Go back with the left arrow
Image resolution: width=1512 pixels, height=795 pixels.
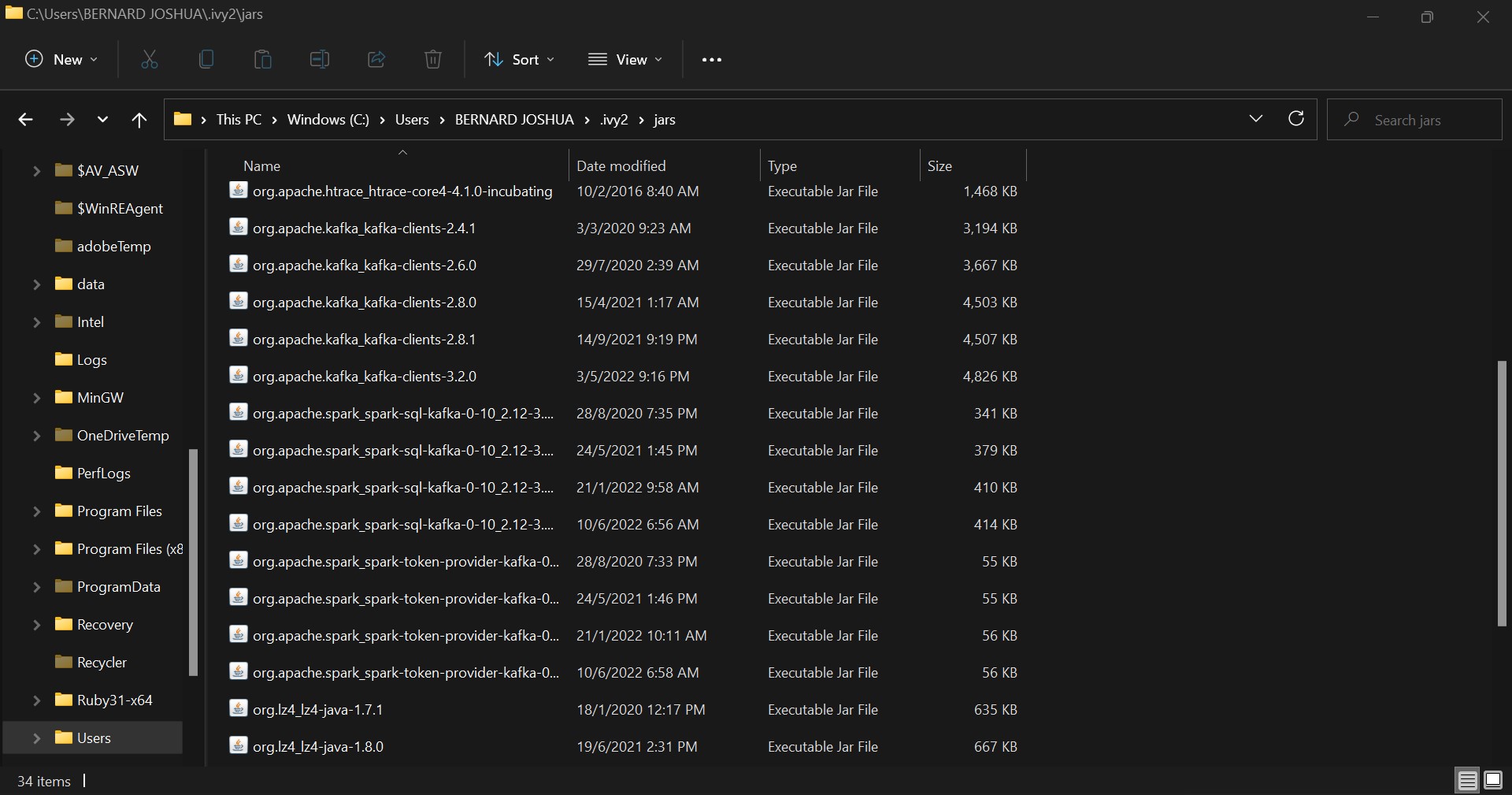(25, 120)
